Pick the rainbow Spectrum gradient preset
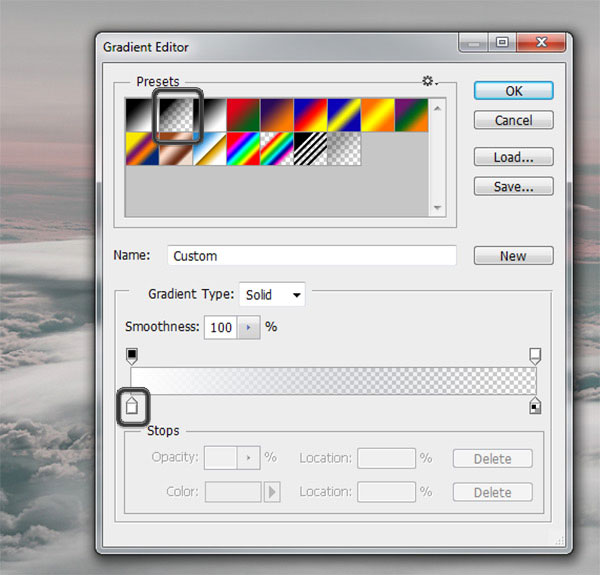Image resolution: width=600 pixels, height=575 pixels. [x=243, y=149]
